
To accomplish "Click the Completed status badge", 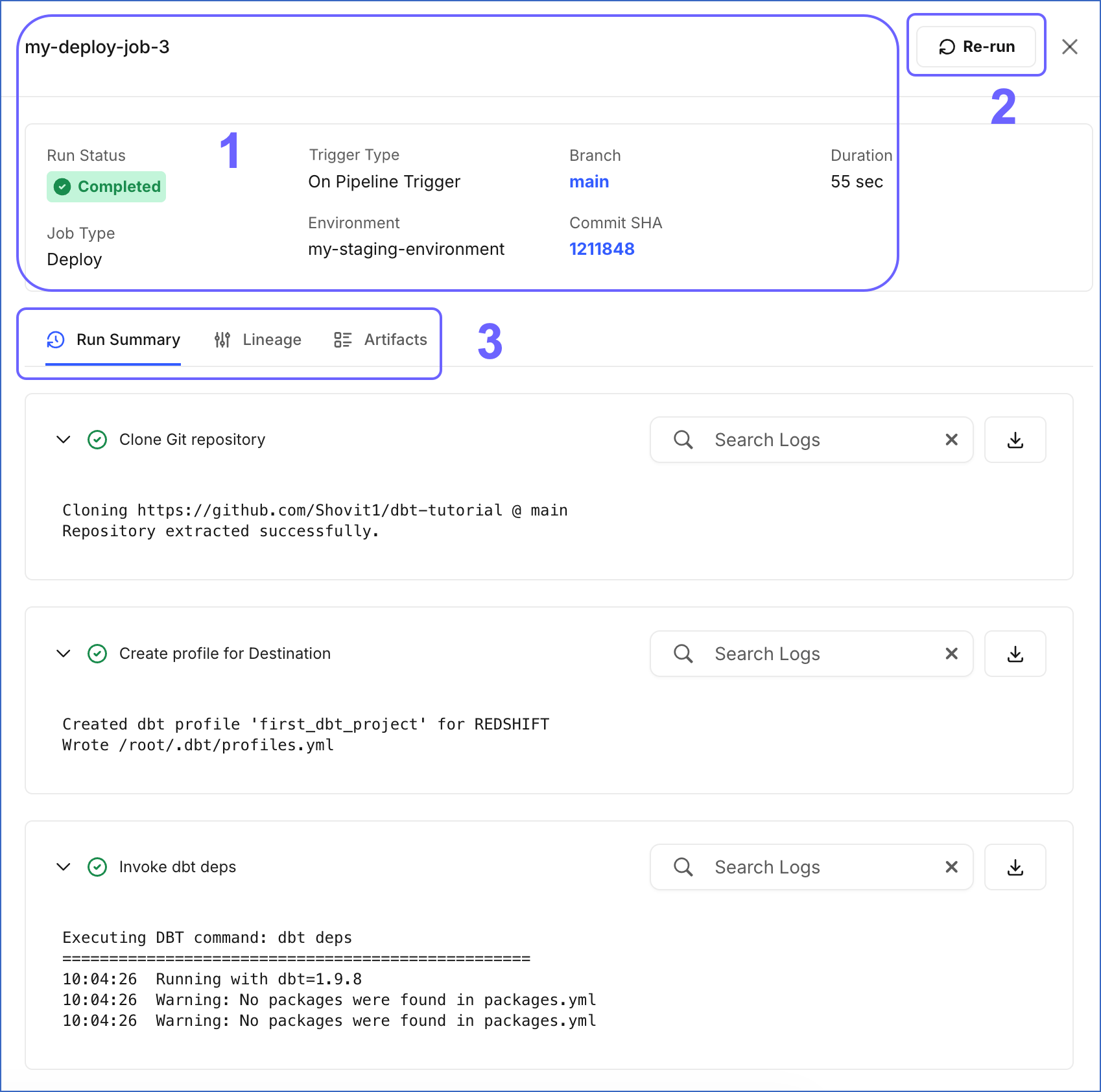I will (x=106, y=187).
